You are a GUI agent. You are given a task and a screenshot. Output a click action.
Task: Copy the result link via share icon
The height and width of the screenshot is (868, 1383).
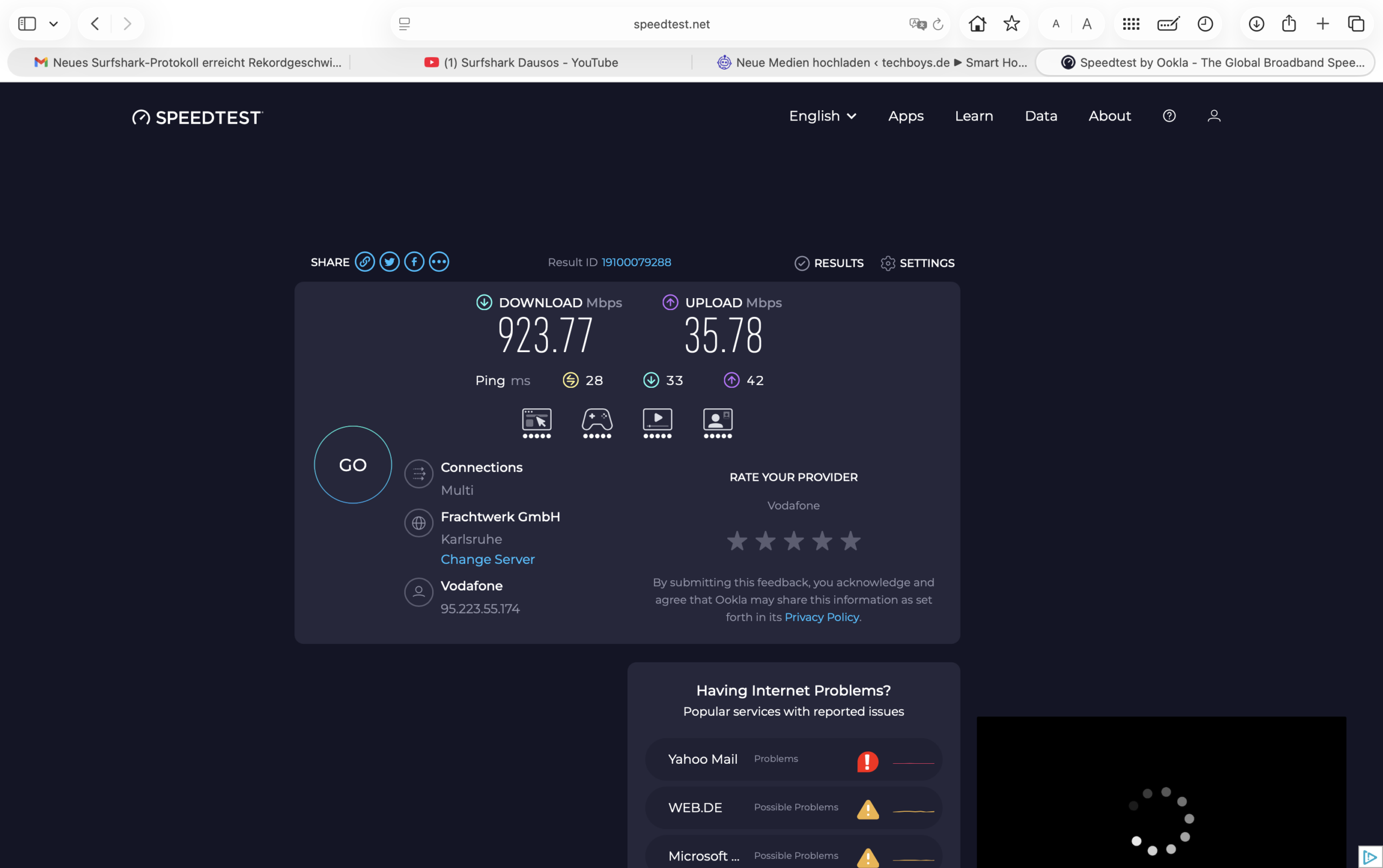365,262
